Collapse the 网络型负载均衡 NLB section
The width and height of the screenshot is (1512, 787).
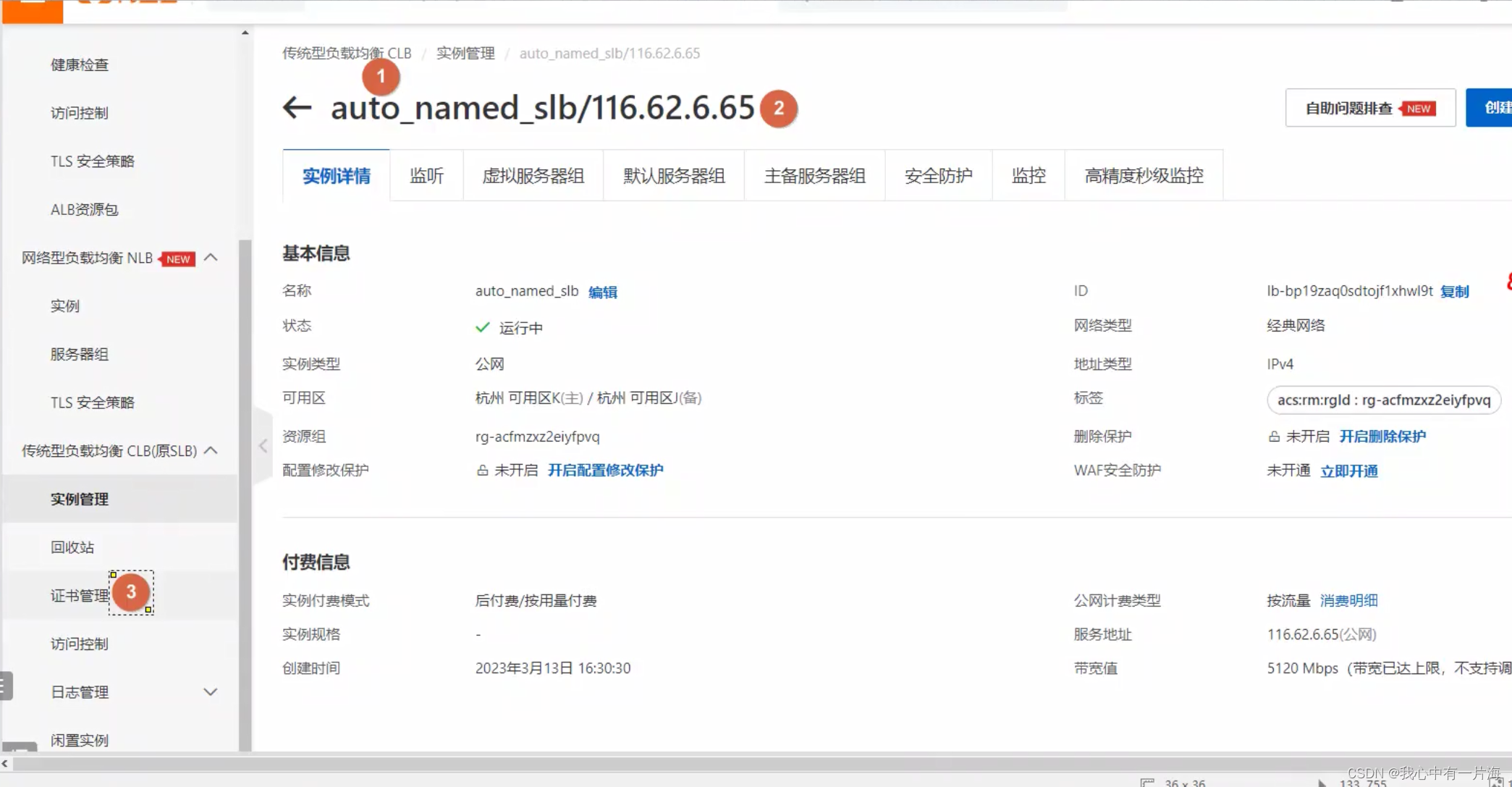pos(211,258)
